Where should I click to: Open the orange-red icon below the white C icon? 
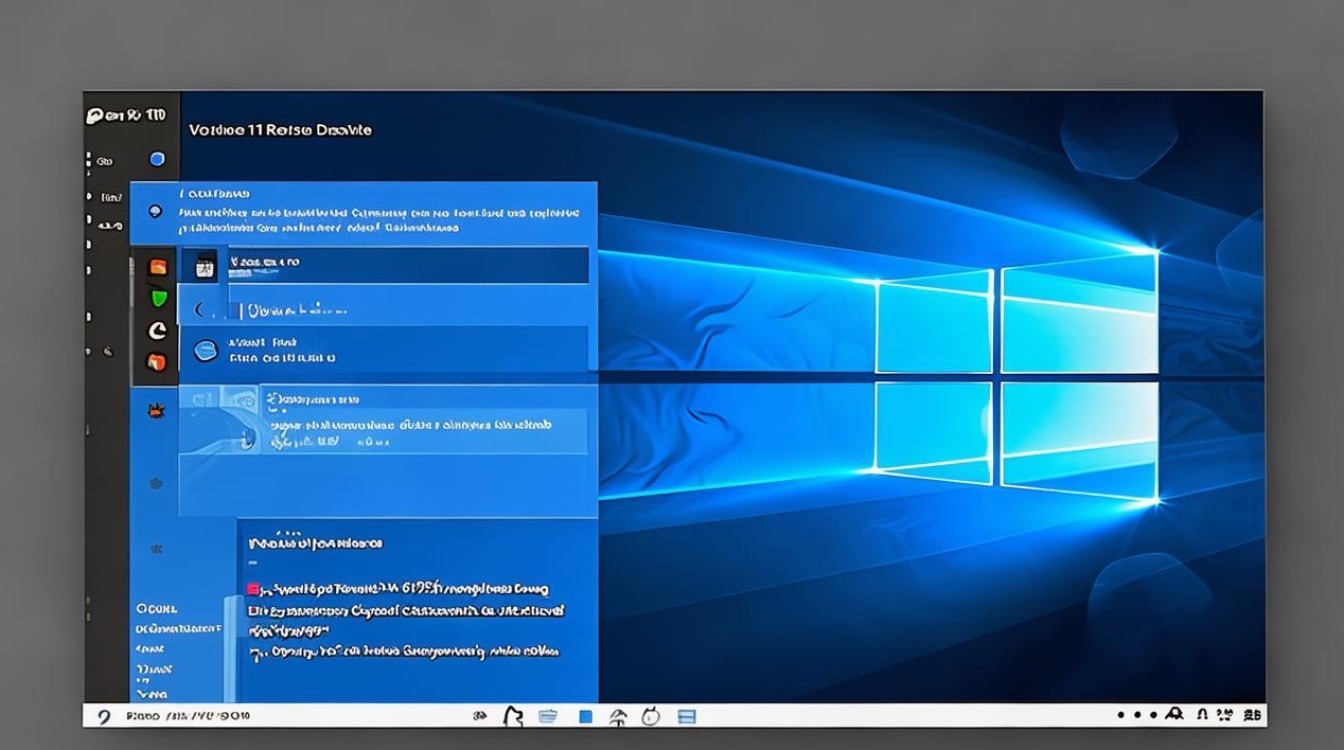[156, 362]
